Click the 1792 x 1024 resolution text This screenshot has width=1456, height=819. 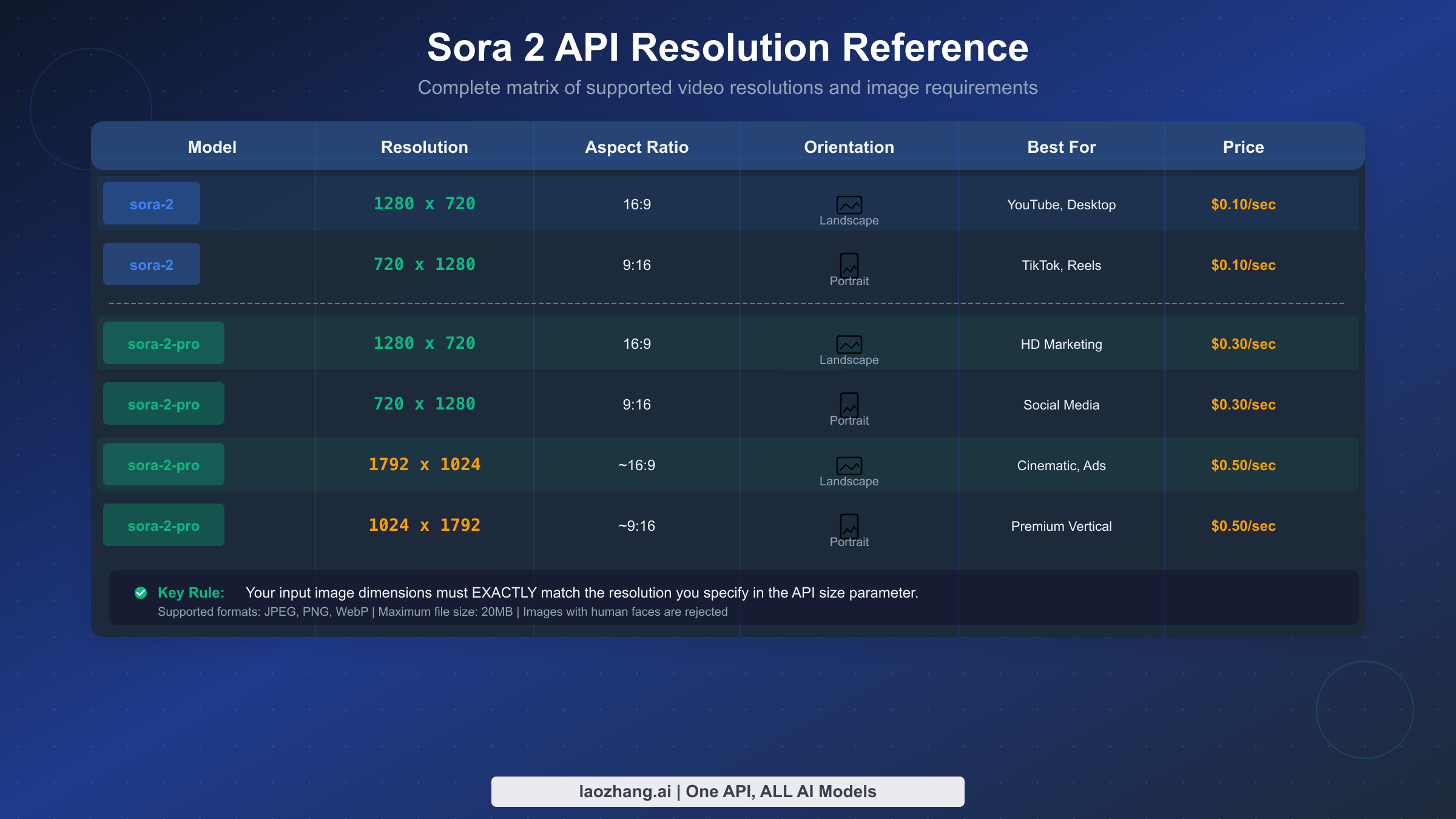coord(424,464)
